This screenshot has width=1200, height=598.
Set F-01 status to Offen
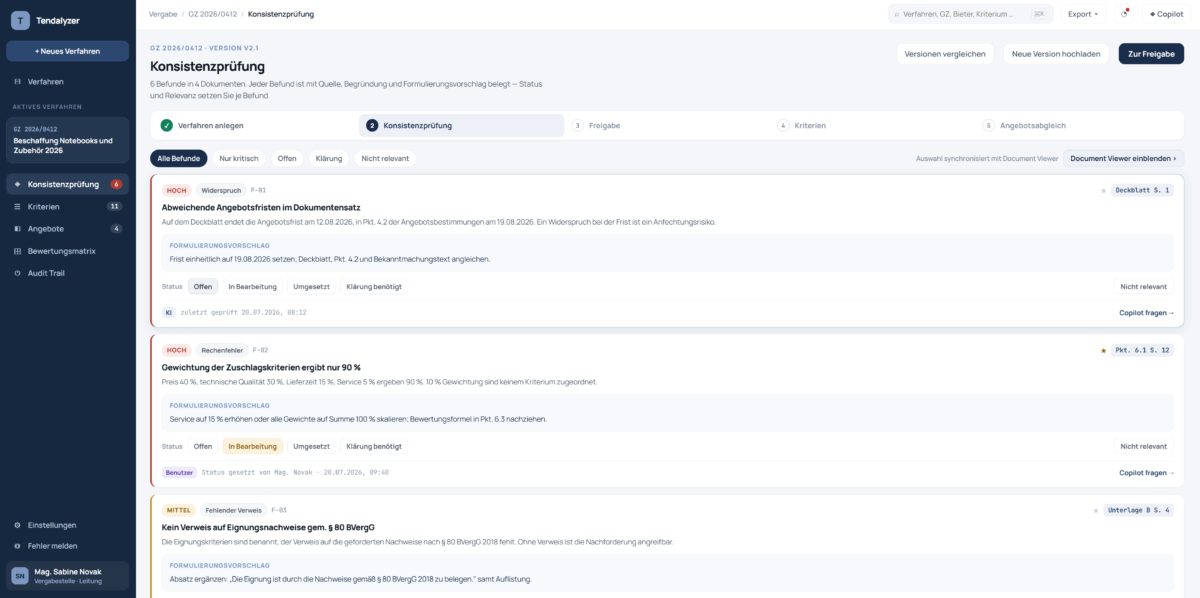pyautogui.click(x=203, y=286)
